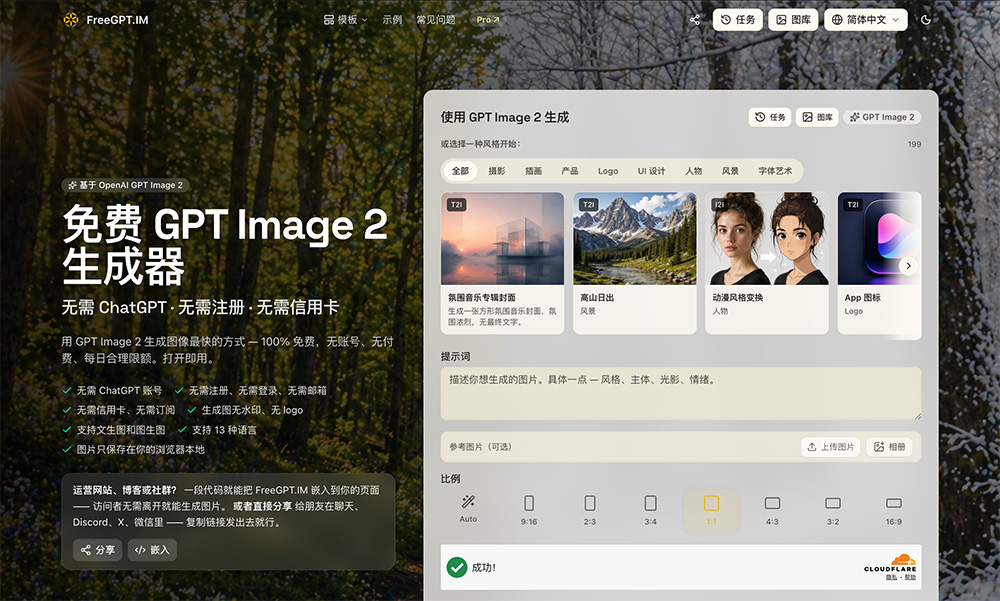Select 4:3 aspect ratio

pyautogui.click(x=772, y=510)
